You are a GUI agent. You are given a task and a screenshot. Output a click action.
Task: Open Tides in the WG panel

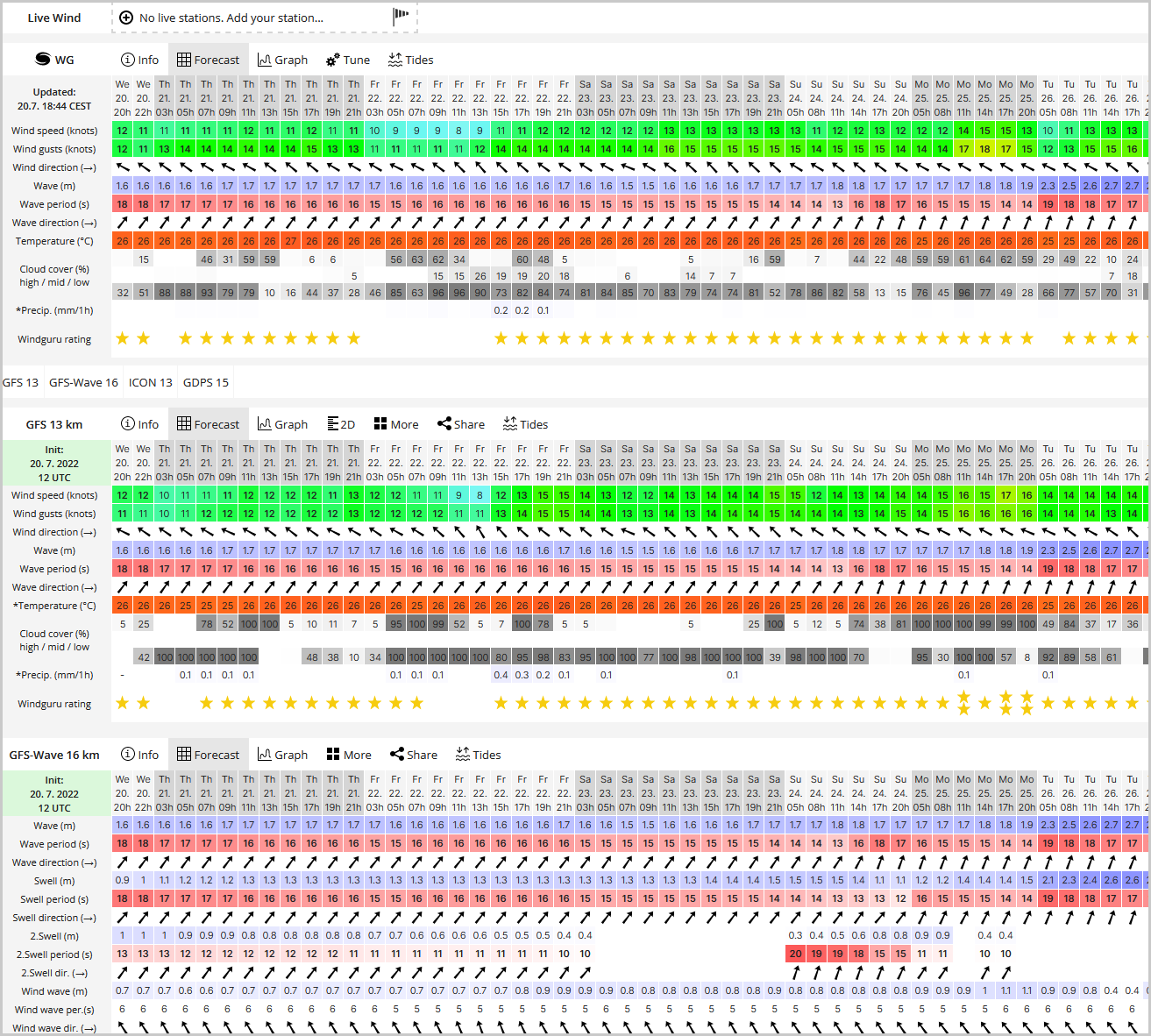pos(410,60)
